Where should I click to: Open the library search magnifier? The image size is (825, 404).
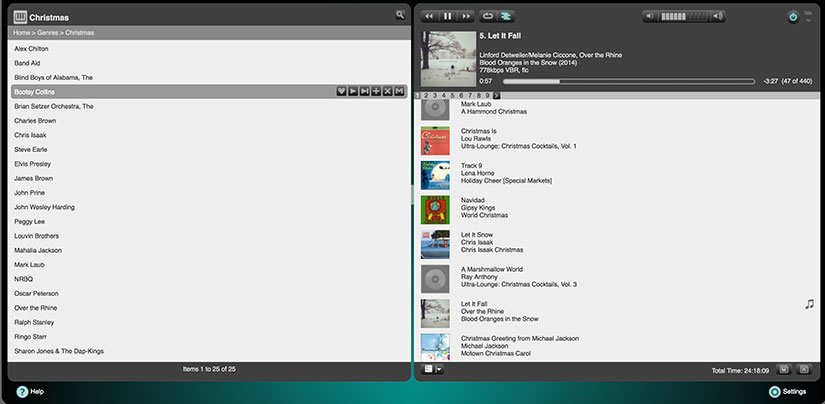tap(400, 15)
